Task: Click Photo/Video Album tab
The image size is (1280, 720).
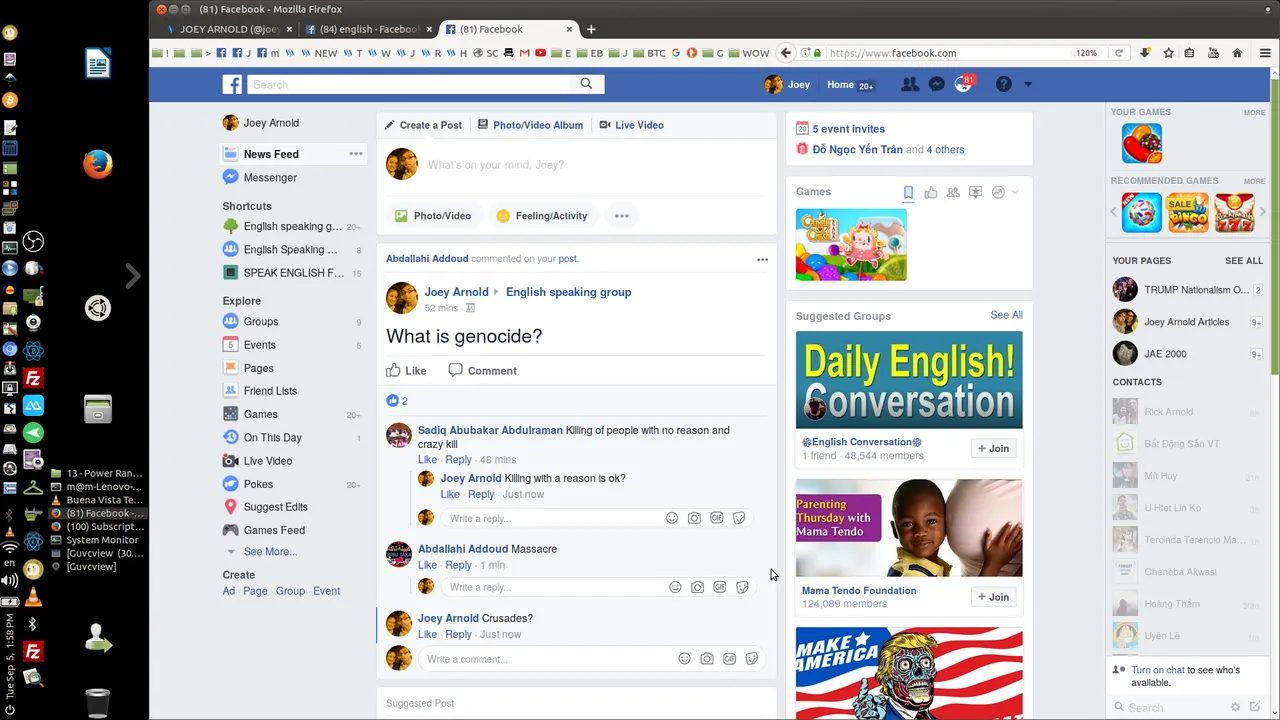Action: pyautogui.click(x=530, y=125)
